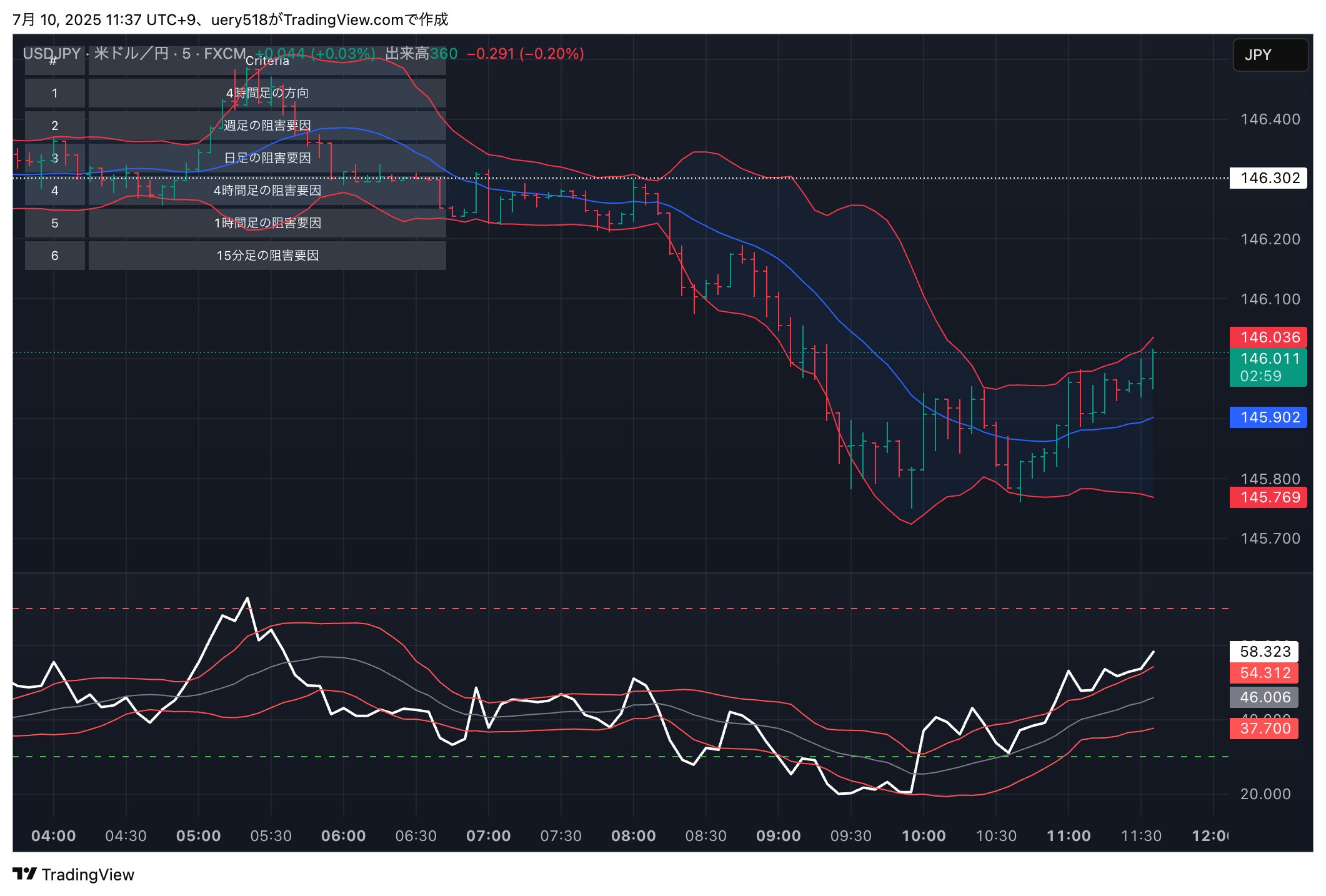
Task: Click the 146.400 price scale tick
Action: (x=1269, y=119)
